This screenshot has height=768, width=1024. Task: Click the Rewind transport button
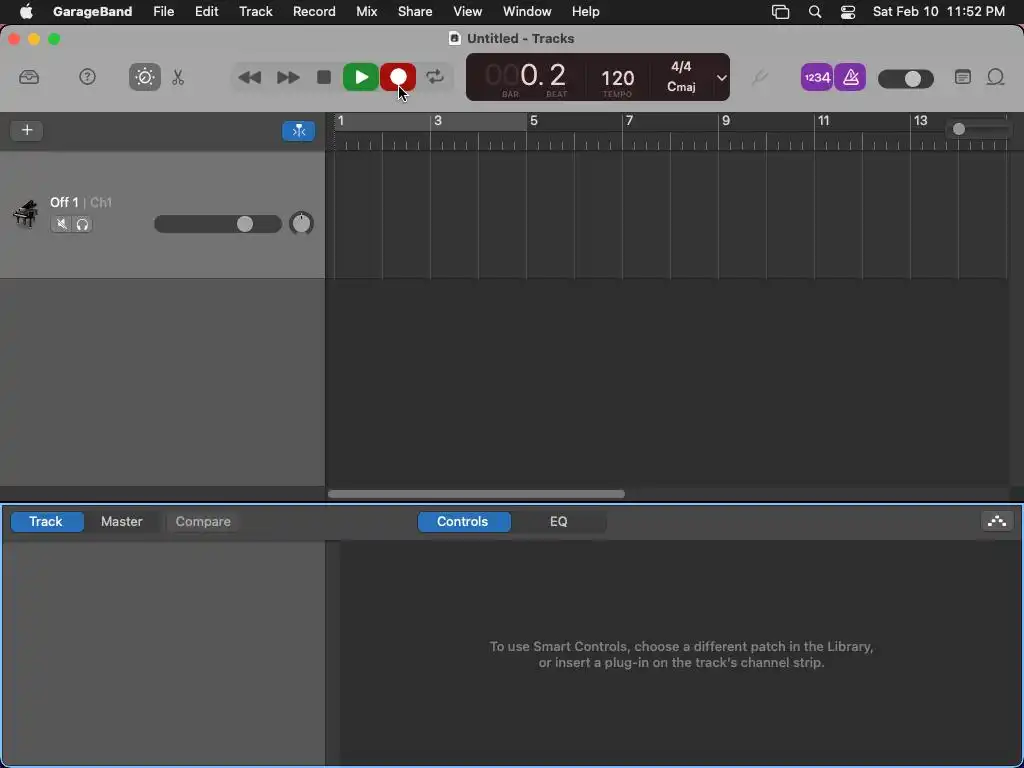[249, 78]
